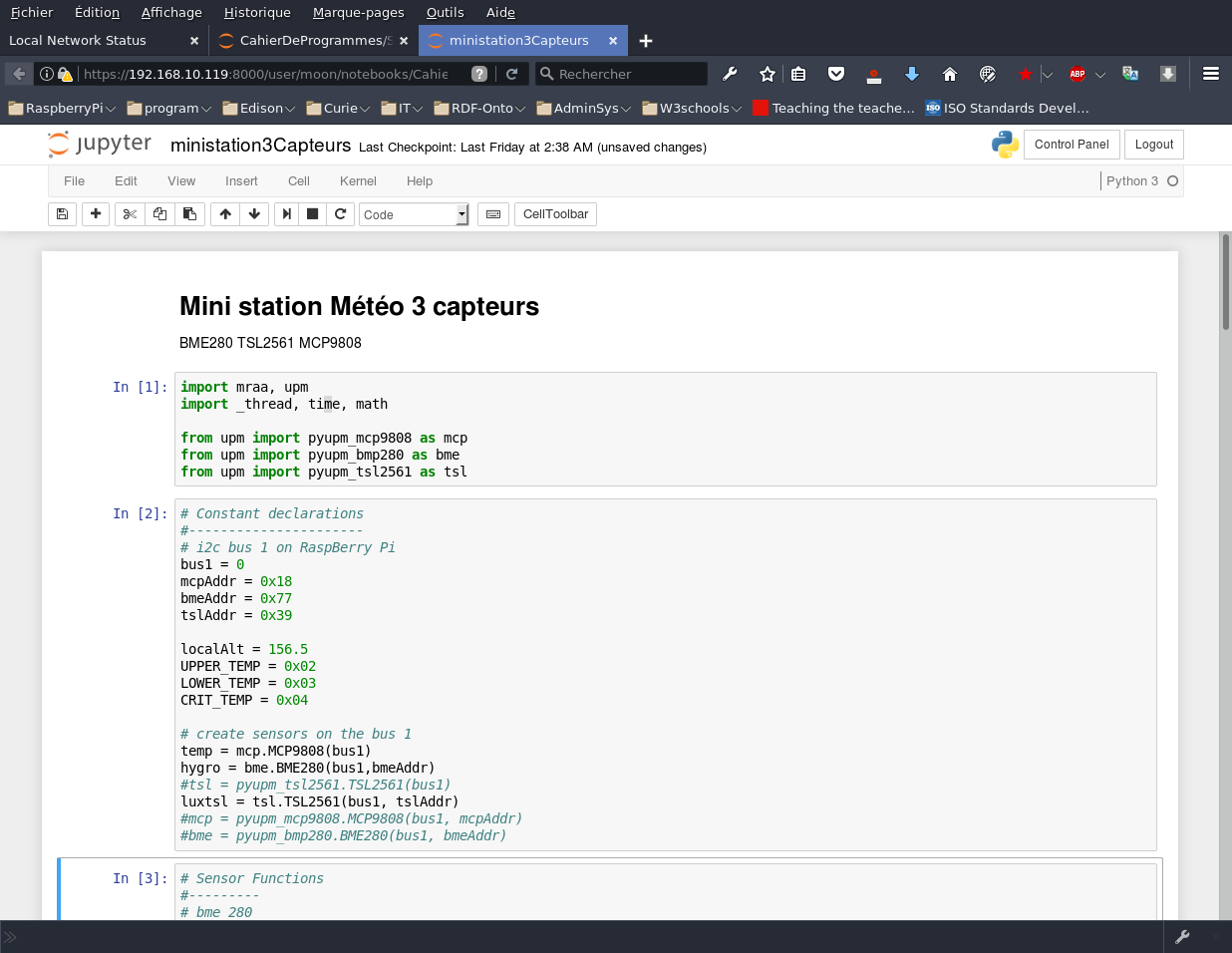1232x953 pixels.
Task: Copy the selected cell with copy icon
Action: point(159,213)
